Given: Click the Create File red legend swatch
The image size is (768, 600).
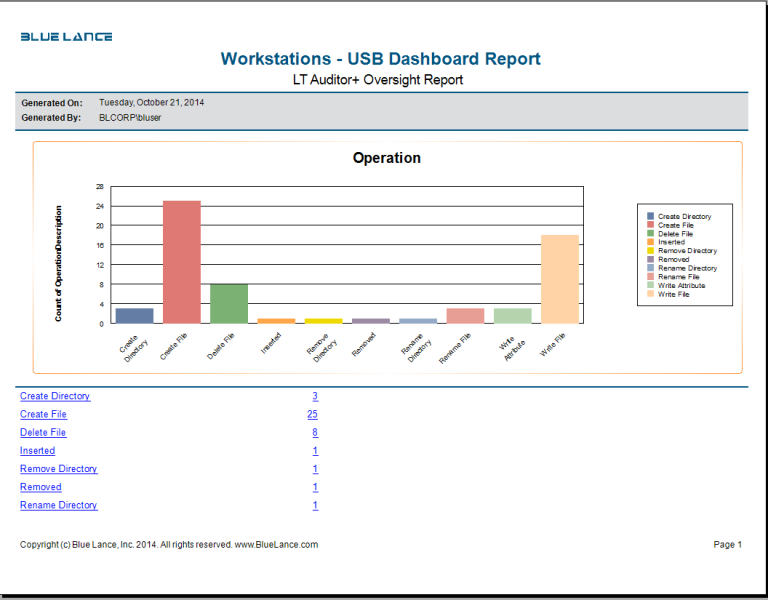Looking at the screenshot, I should point(651,225).
